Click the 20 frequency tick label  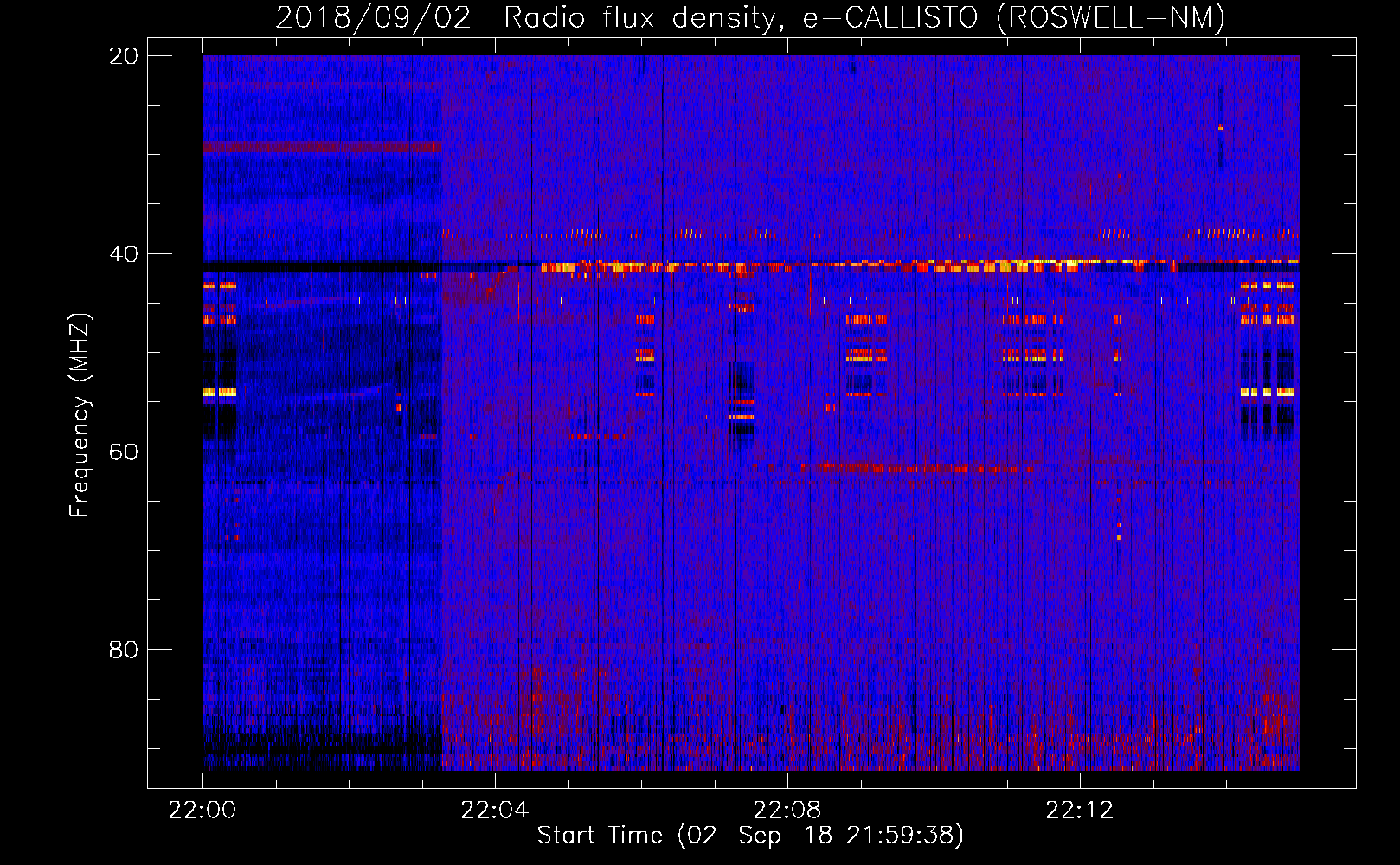coord(124,56)
